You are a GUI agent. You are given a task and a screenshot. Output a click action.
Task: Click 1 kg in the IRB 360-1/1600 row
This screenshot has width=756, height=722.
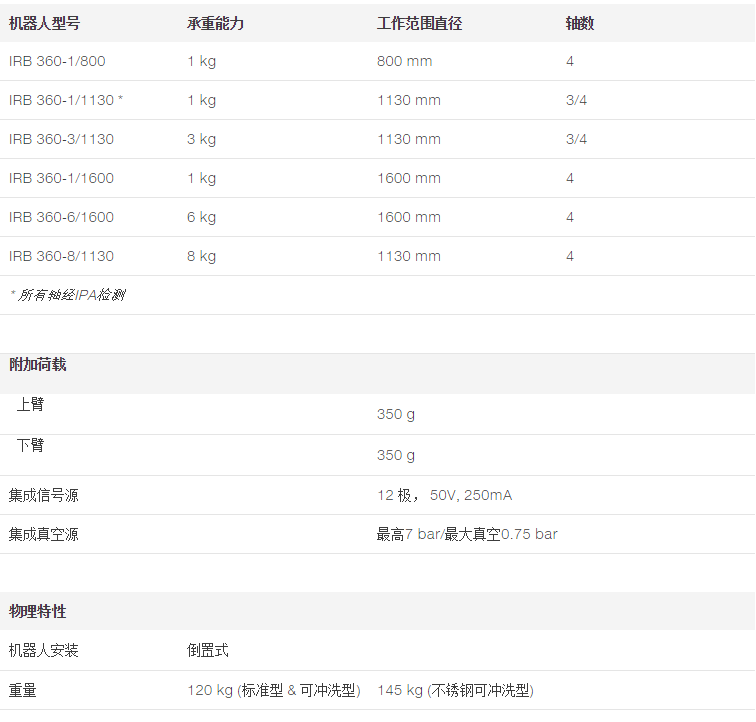pos(202,179)
